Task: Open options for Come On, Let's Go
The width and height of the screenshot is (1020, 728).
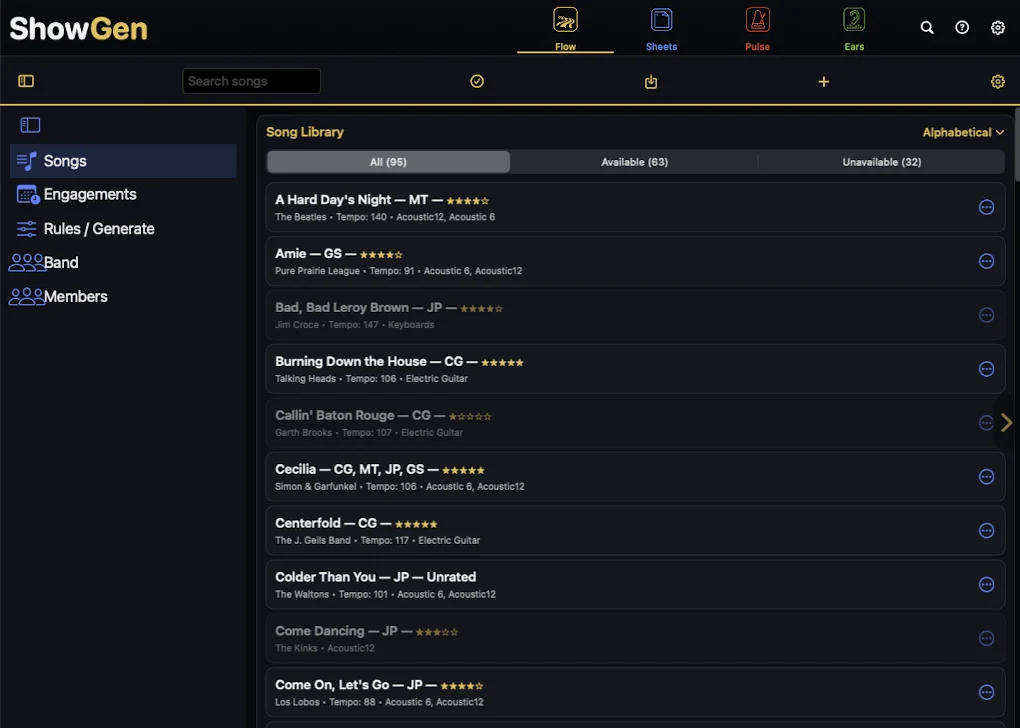Action: [x=986, y=692]
